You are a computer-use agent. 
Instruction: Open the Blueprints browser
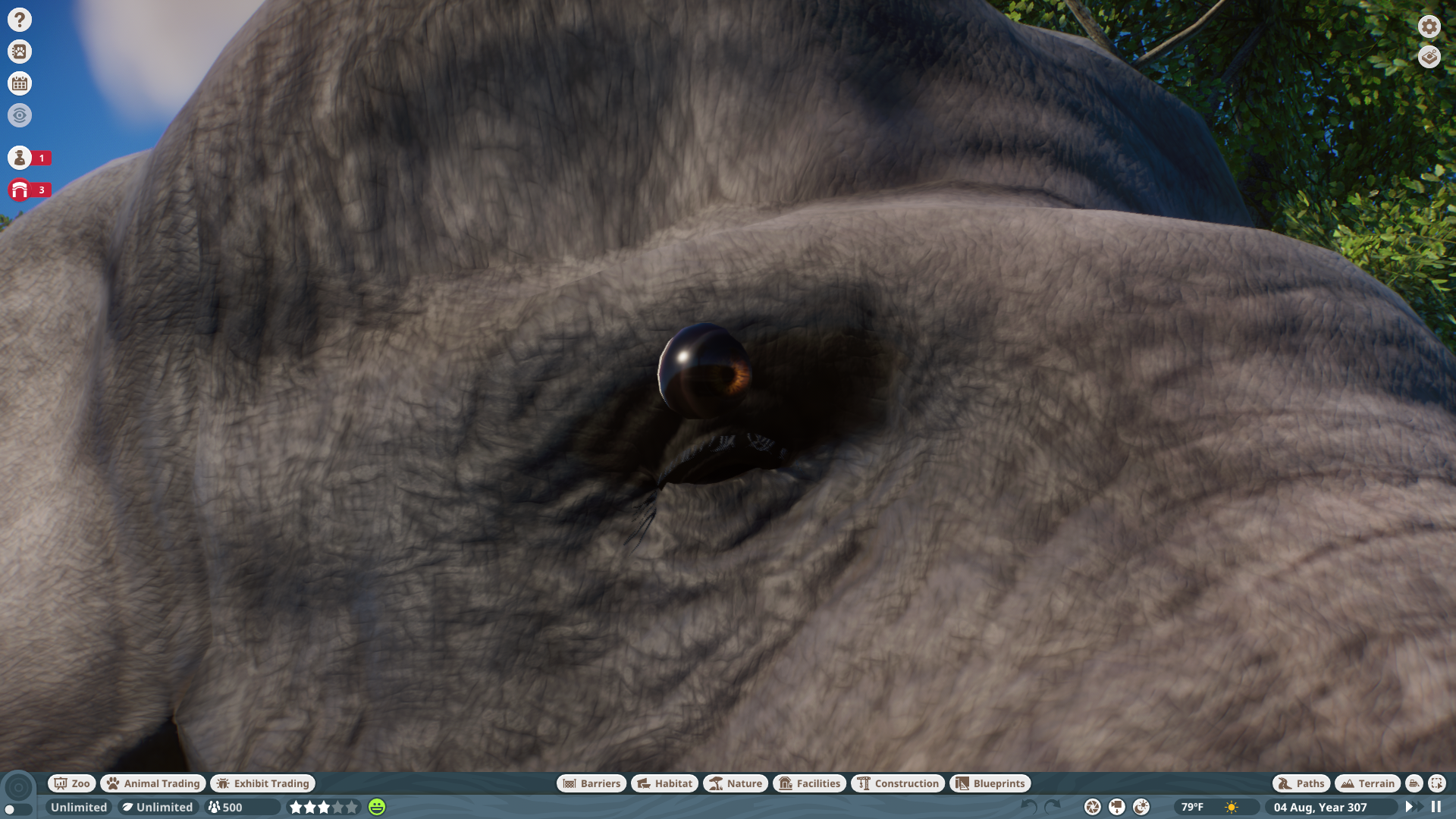coord(990,783)
